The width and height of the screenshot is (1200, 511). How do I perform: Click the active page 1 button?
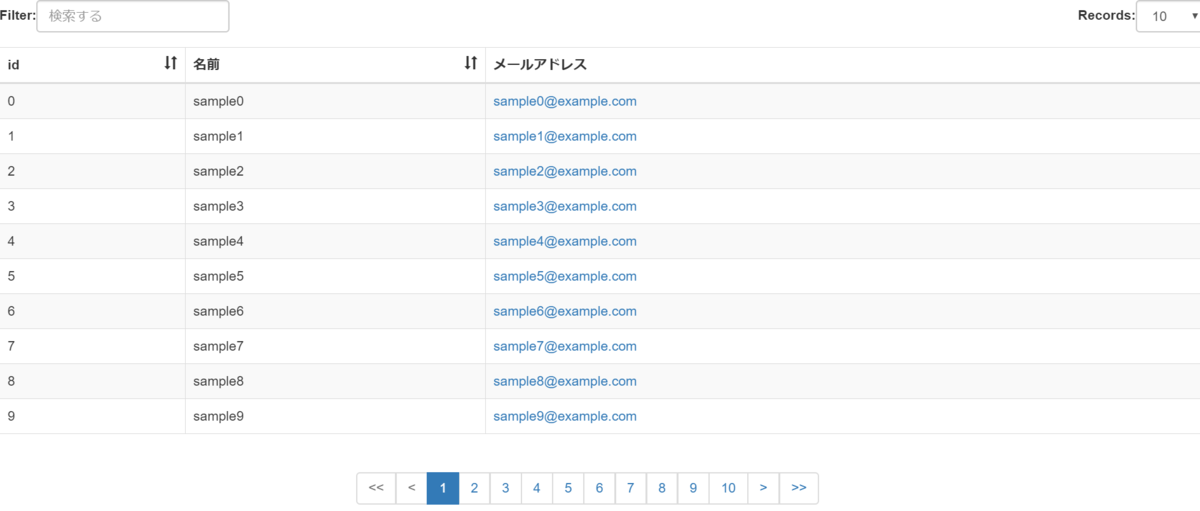443,488
